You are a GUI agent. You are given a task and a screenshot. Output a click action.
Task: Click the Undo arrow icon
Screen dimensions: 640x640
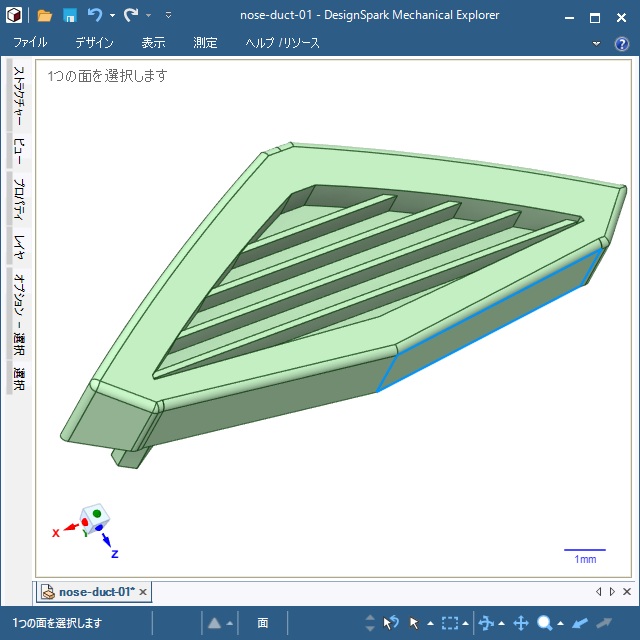point(95,15)
